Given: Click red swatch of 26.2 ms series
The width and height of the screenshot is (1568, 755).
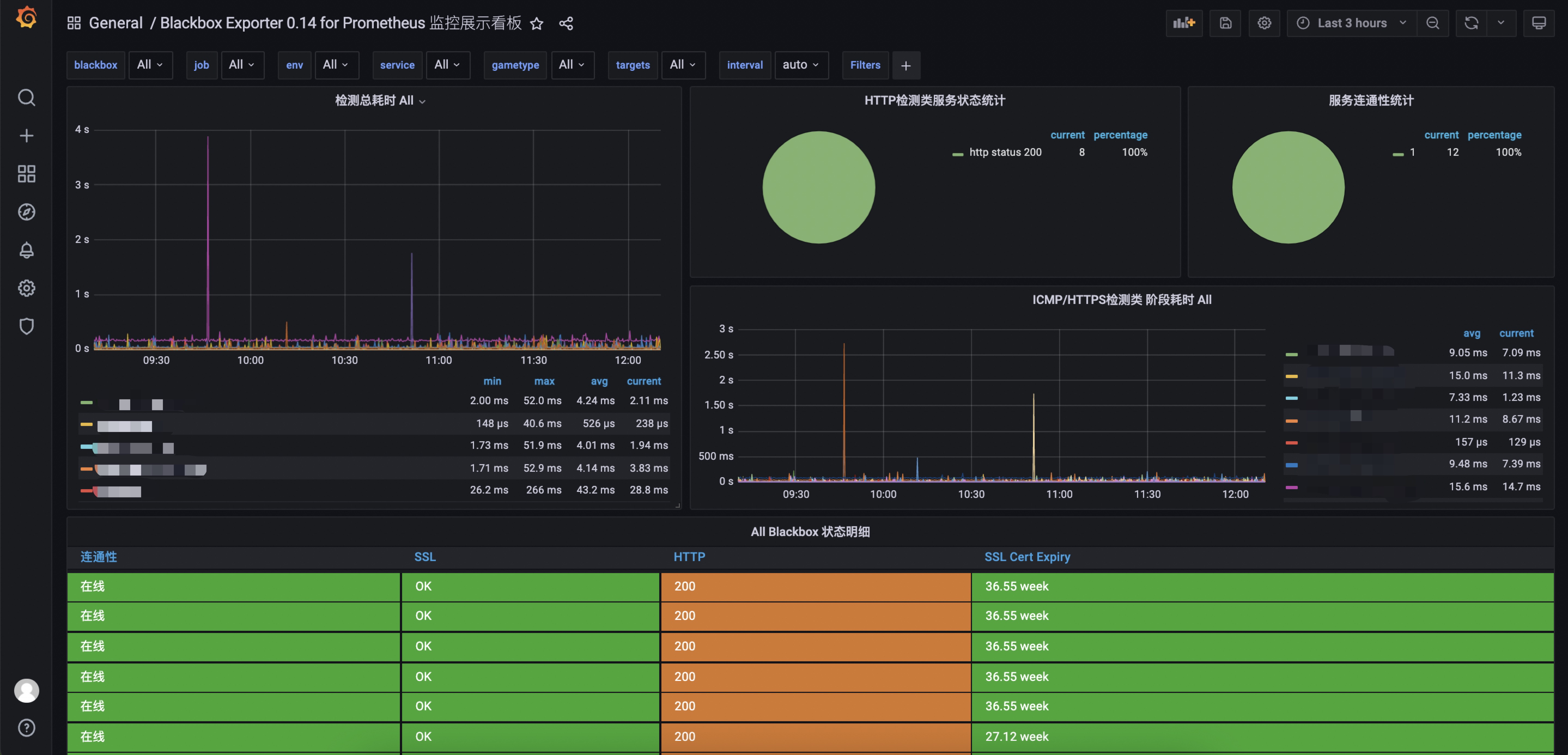Looking at the screenshot, I should pos(87,491).
